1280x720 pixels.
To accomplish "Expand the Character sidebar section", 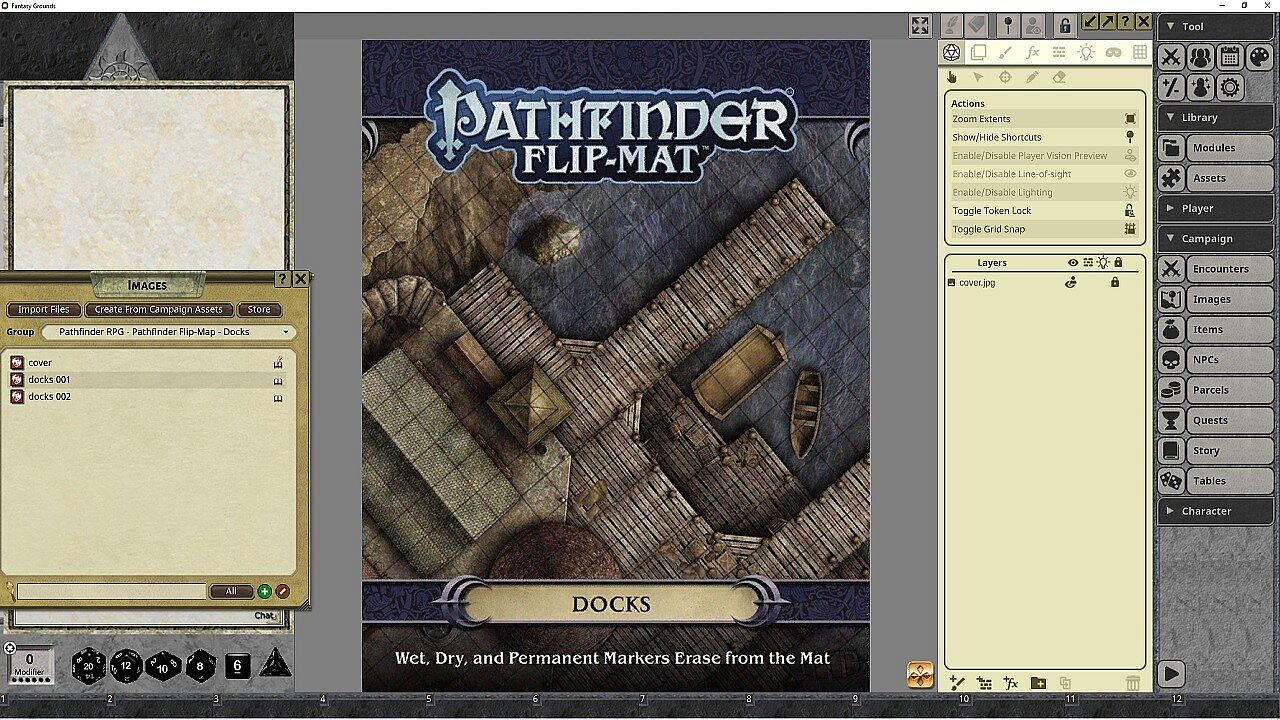I will (x=1215, y=510).
